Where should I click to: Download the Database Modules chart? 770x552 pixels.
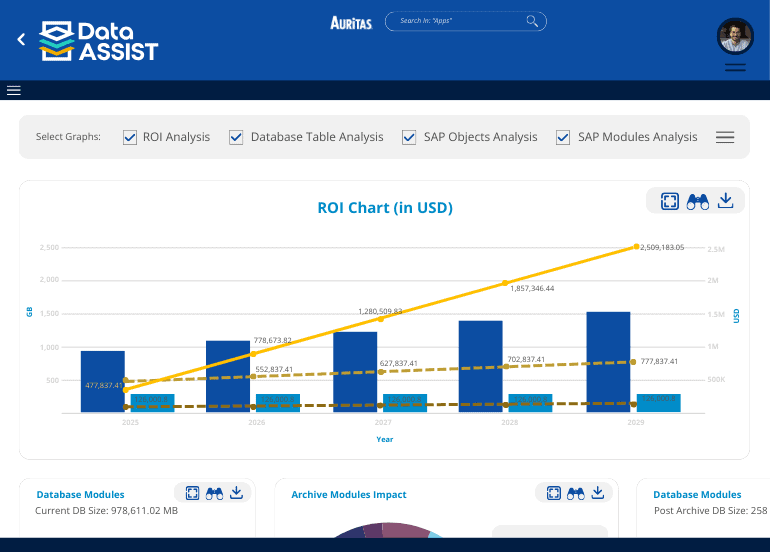click(236, 492)
